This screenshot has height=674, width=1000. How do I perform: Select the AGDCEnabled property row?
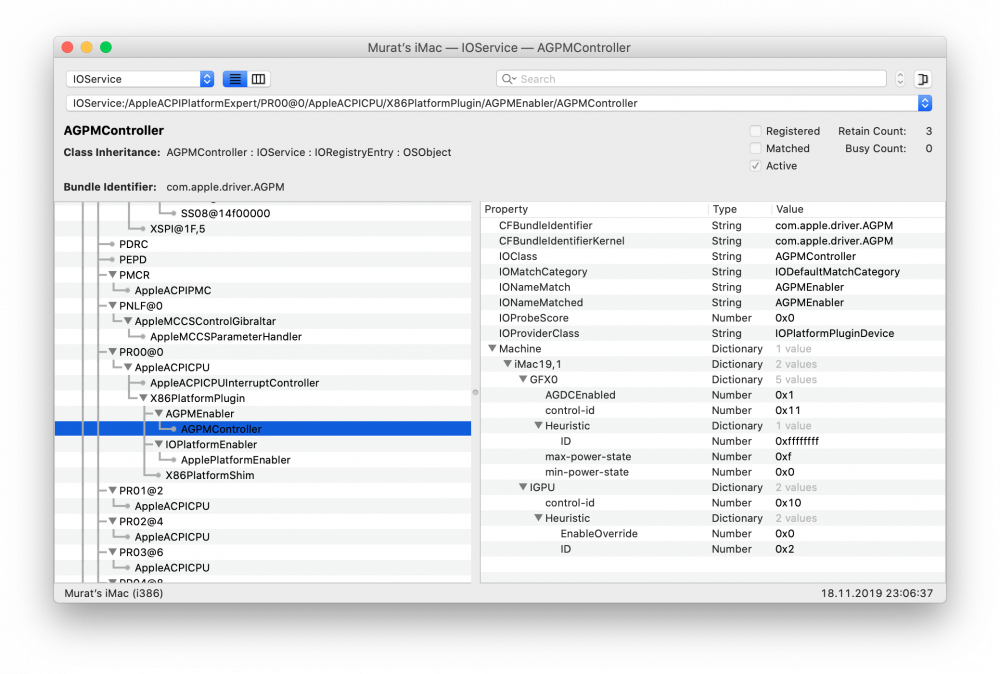[712, 395]
